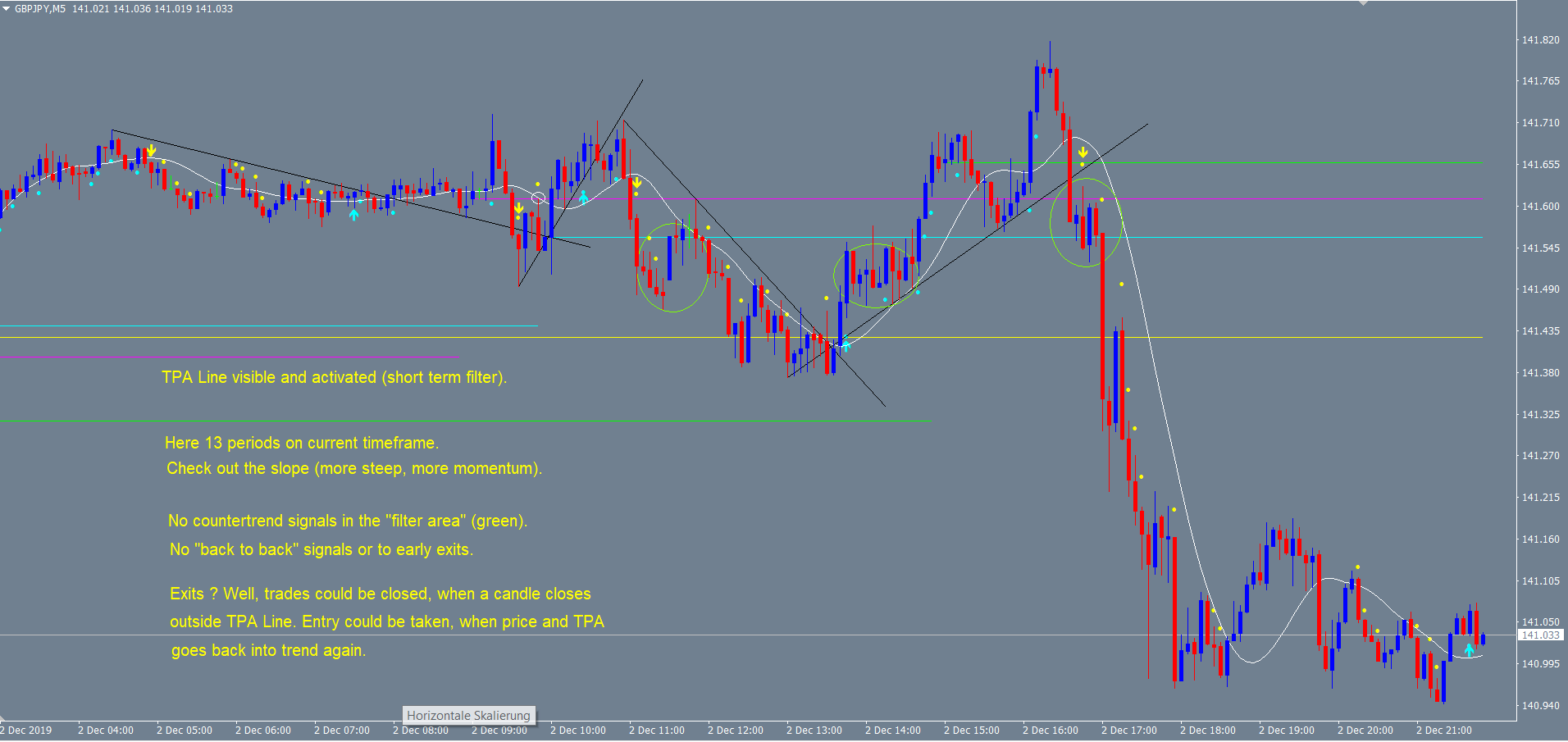Pick the yellow down arrow near 09:15
Screen dimensions: 1568x742
(518, 209)
